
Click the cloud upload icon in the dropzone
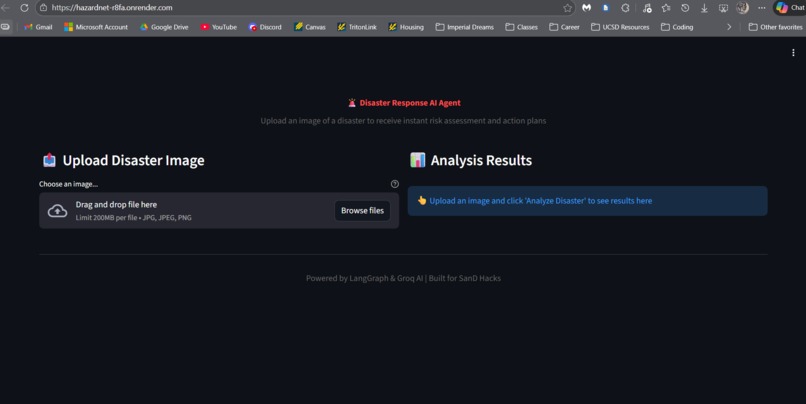(58, 211)
